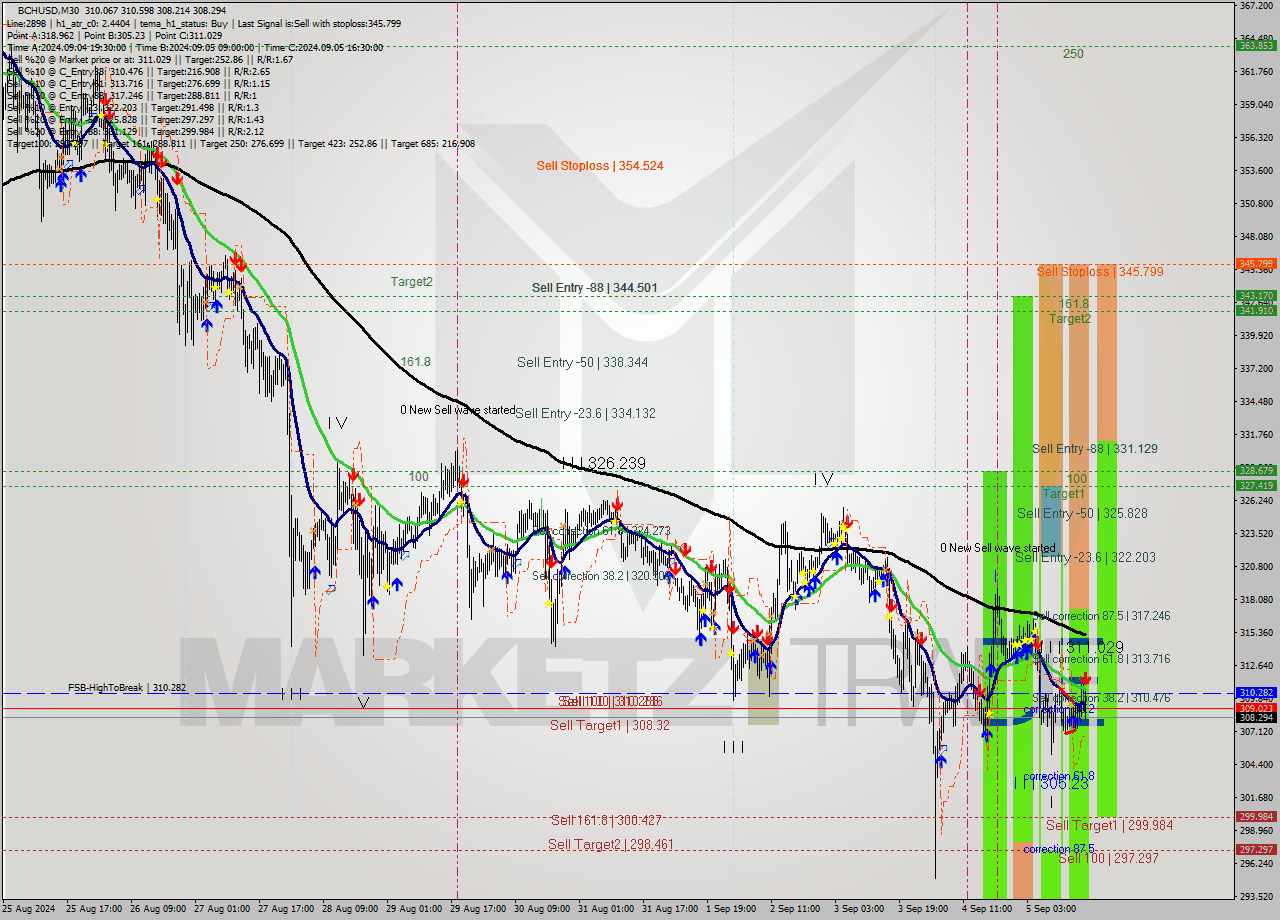This screenshot has height=920, width=1280.
Task: Click the 299.984 red price tag
Action: tap(1256, 817)
